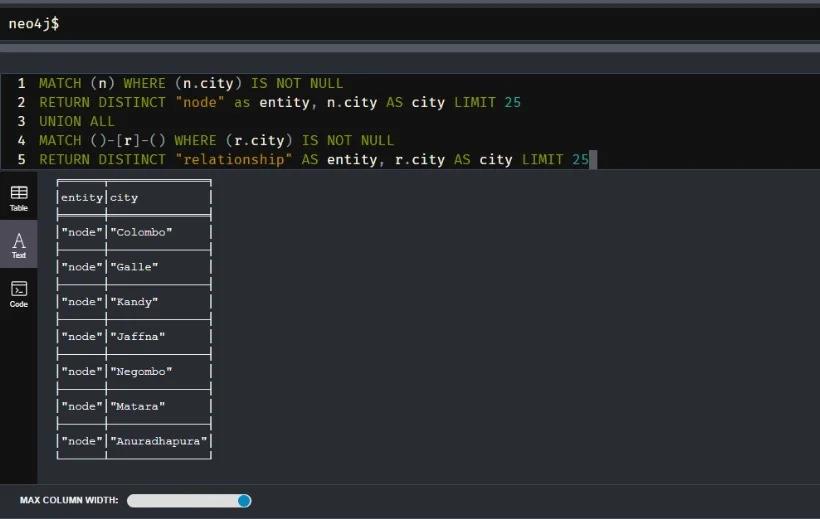Select the "Matara" cell
The height and width of the screenshot is (519, 820).
138,406
